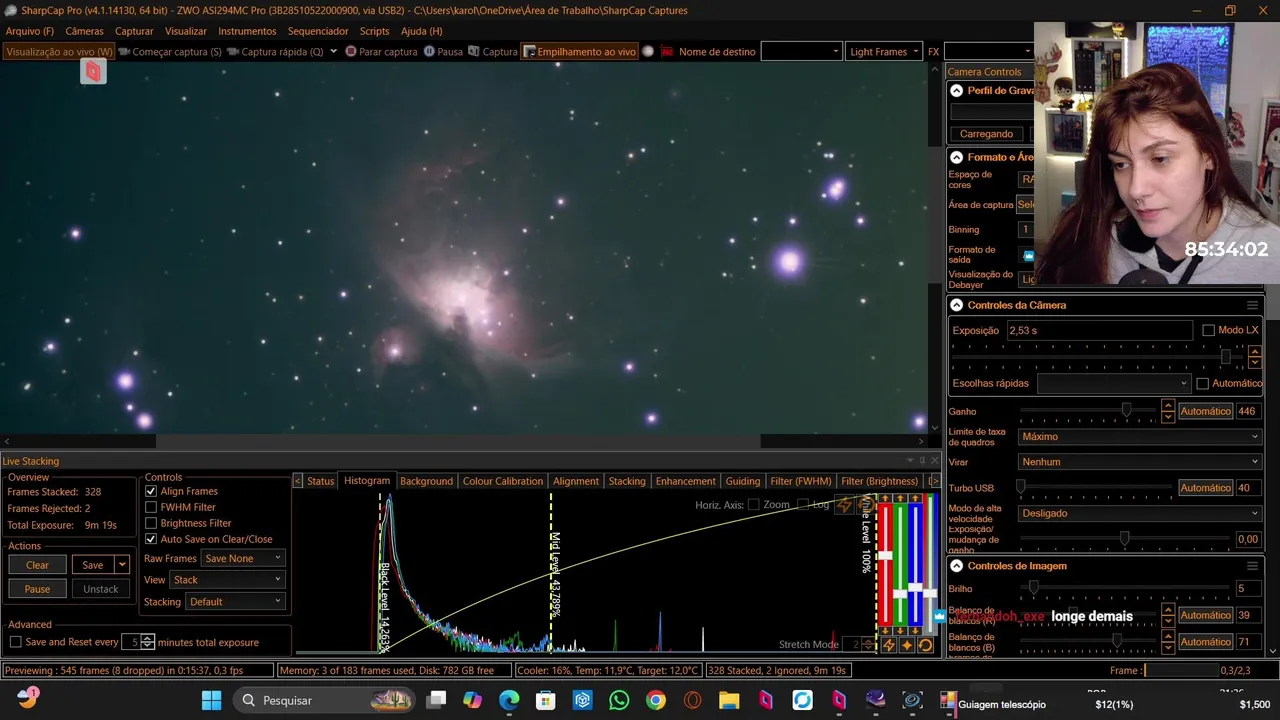The width and height of the screenshot is (1280, 720).
Task: Click the Controles da Câmera hamburger menu icon
Action: 1252,305
